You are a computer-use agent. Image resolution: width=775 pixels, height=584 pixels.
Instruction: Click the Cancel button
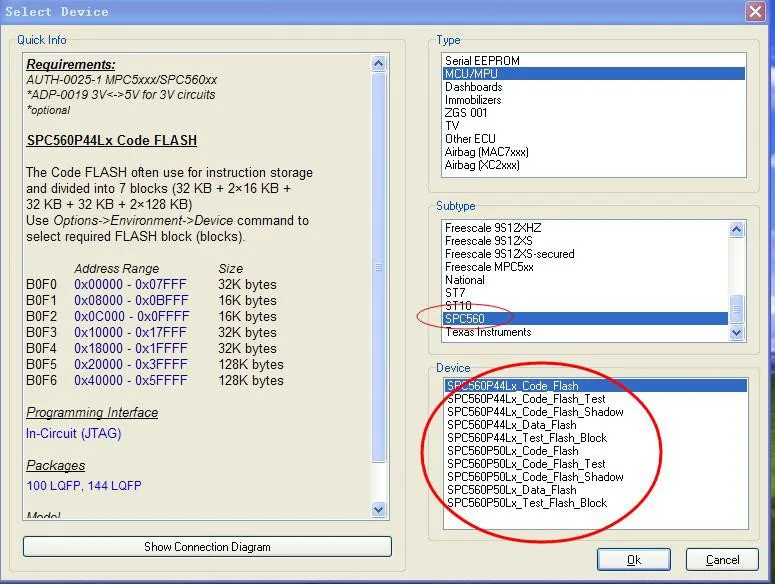pyautogui.click(x=722, y=559)
